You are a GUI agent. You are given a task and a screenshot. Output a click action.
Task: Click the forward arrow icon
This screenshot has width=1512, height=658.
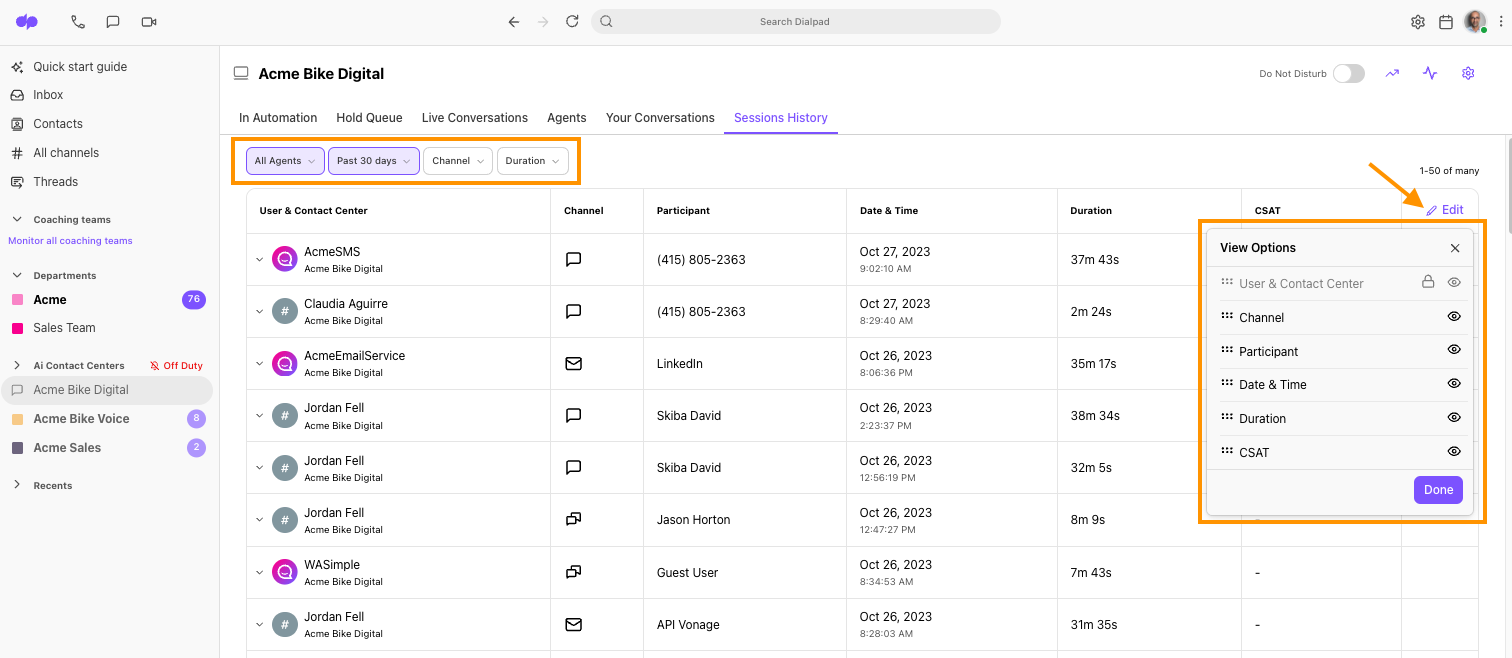tap(543, 21)
